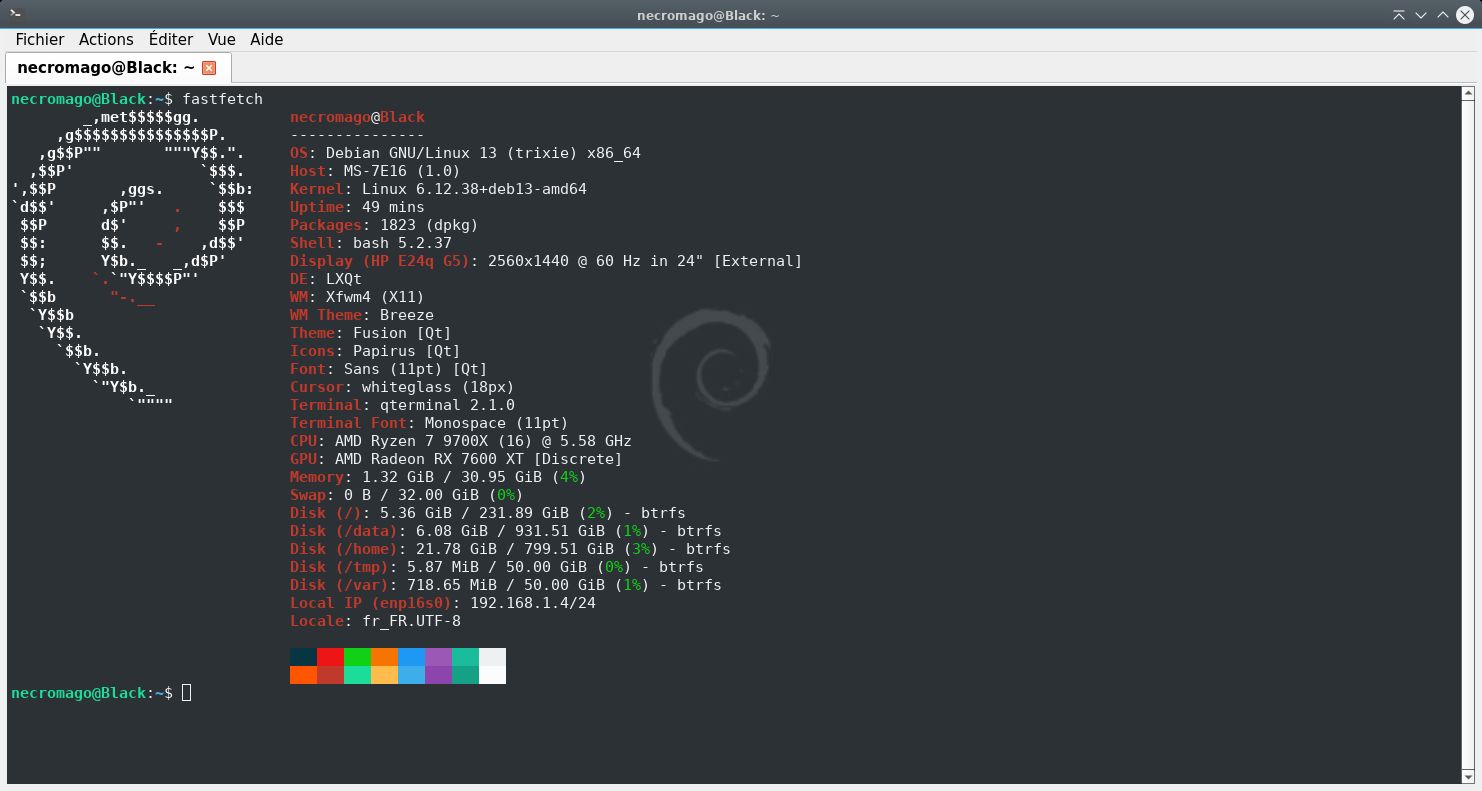Image resolution: width=1482 pixels, height=791 pixels.
Task: Click the 'Disk (/tmp)' label
Action: coord(339,567)
